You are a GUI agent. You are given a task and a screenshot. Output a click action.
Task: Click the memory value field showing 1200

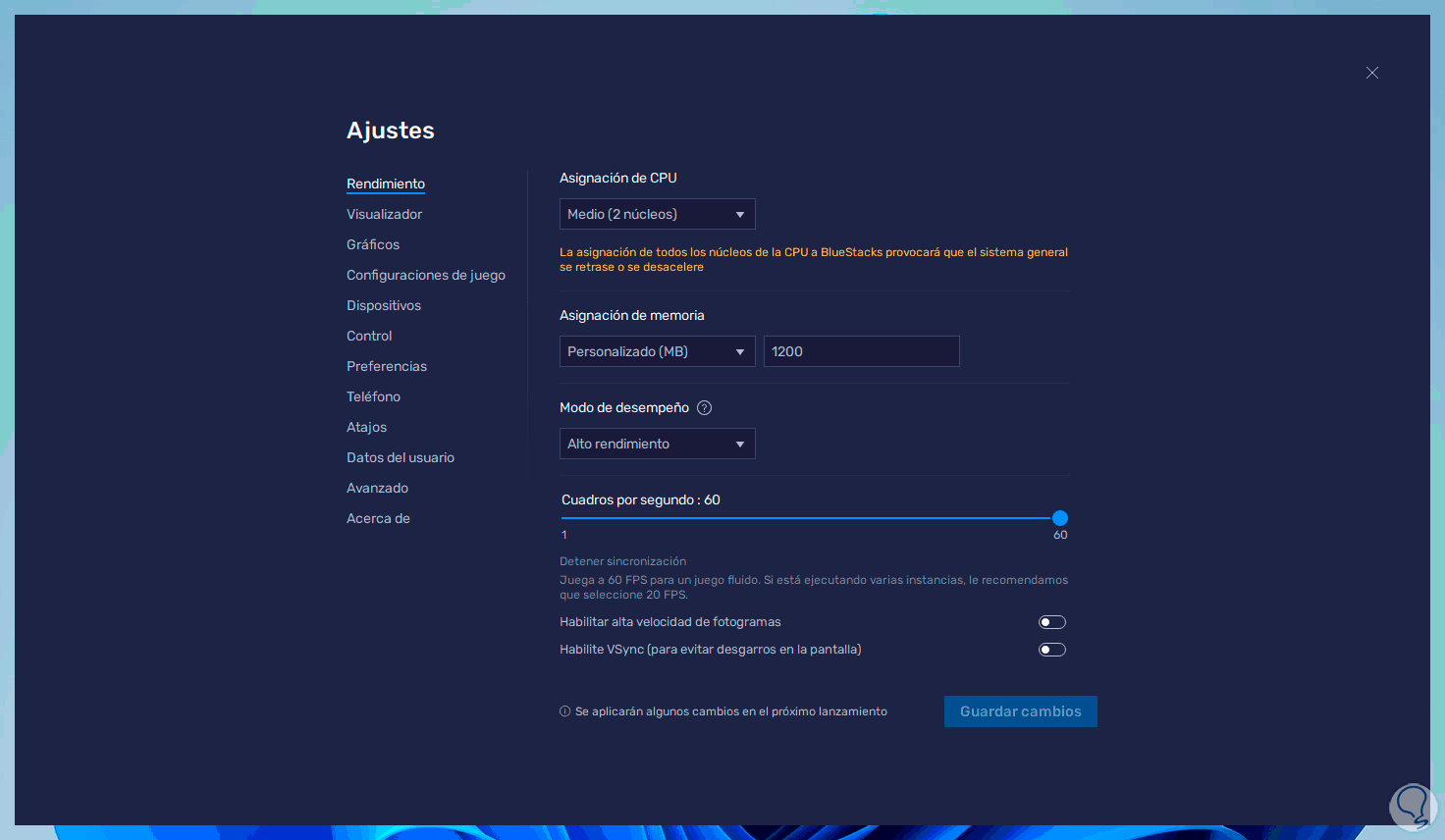[862, 351]
